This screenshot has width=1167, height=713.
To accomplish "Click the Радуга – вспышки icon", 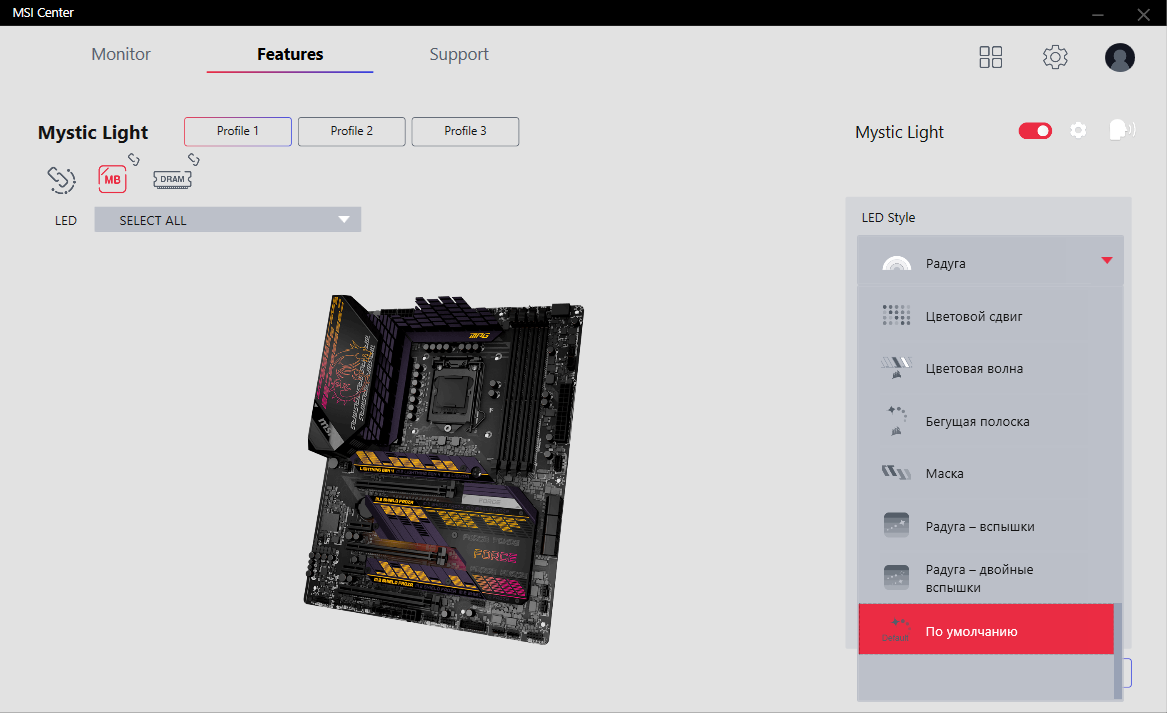I will pos(896,525).
